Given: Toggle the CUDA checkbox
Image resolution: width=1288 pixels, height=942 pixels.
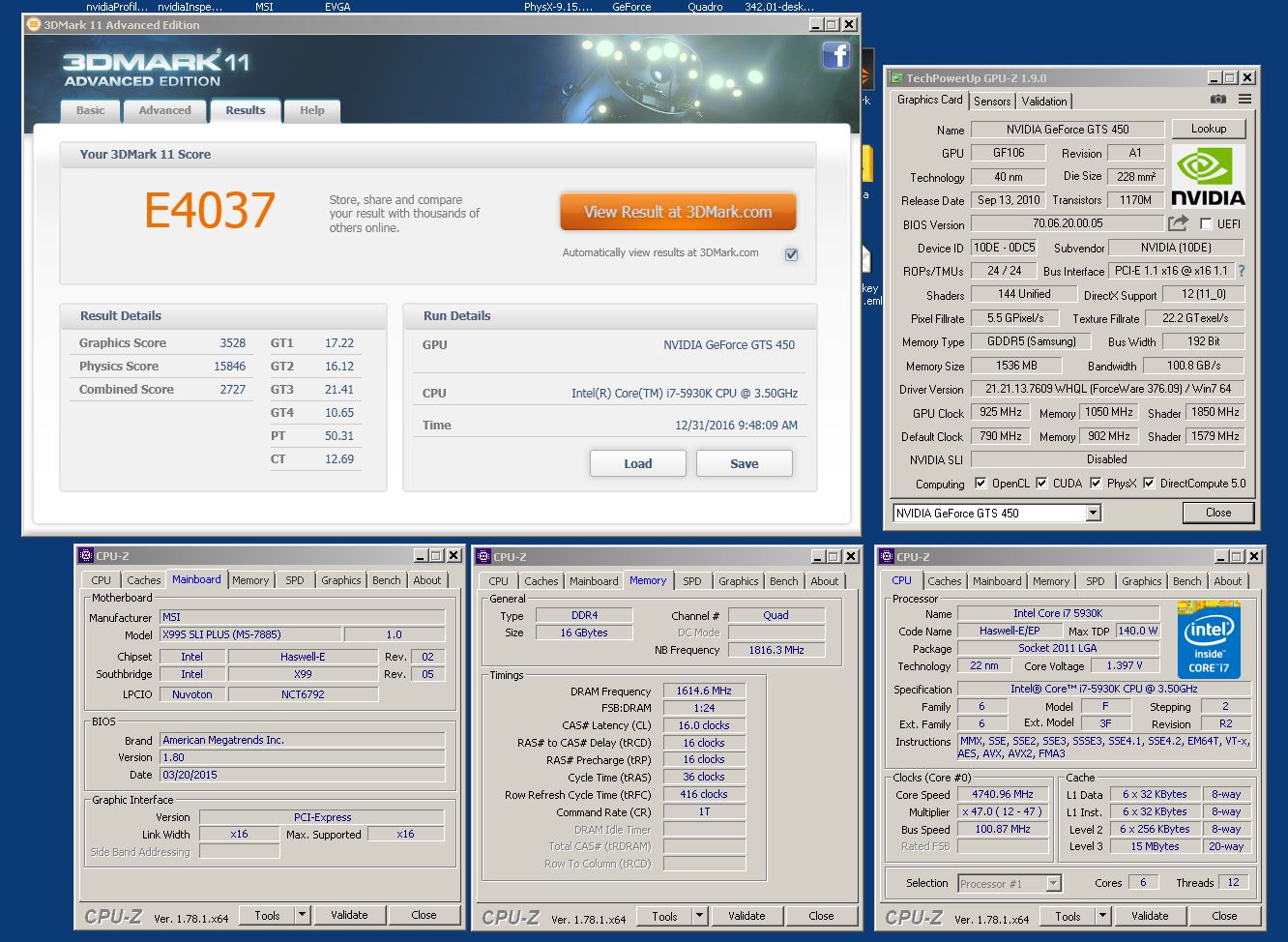Looking at the screenshot, I should [x=1041, y=483].
